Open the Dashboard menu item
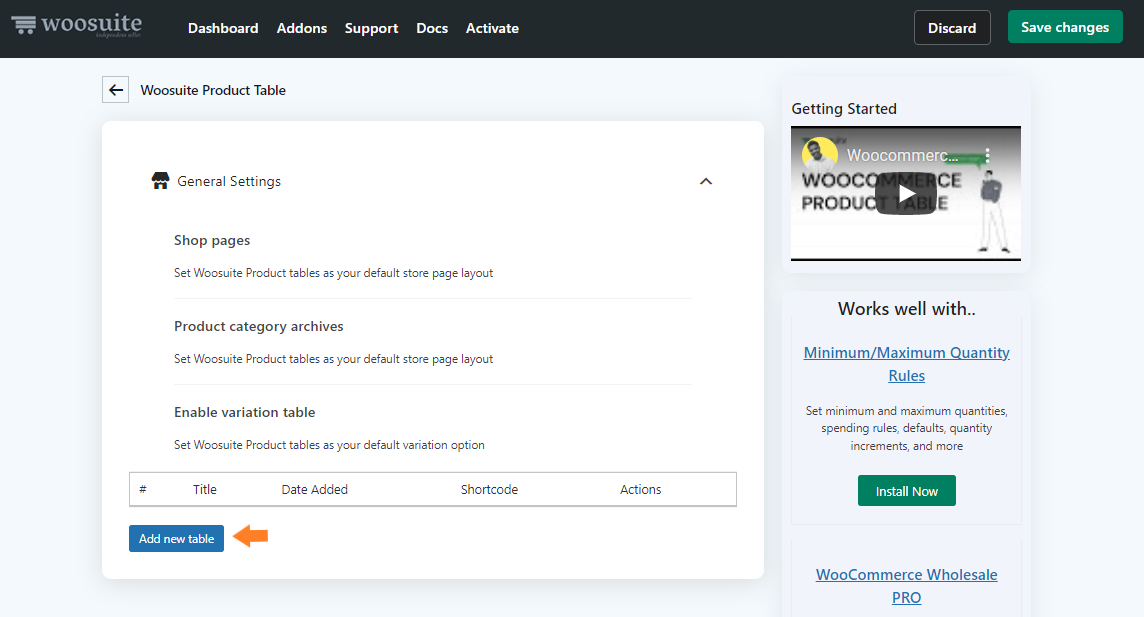 (x=223, y=28)
